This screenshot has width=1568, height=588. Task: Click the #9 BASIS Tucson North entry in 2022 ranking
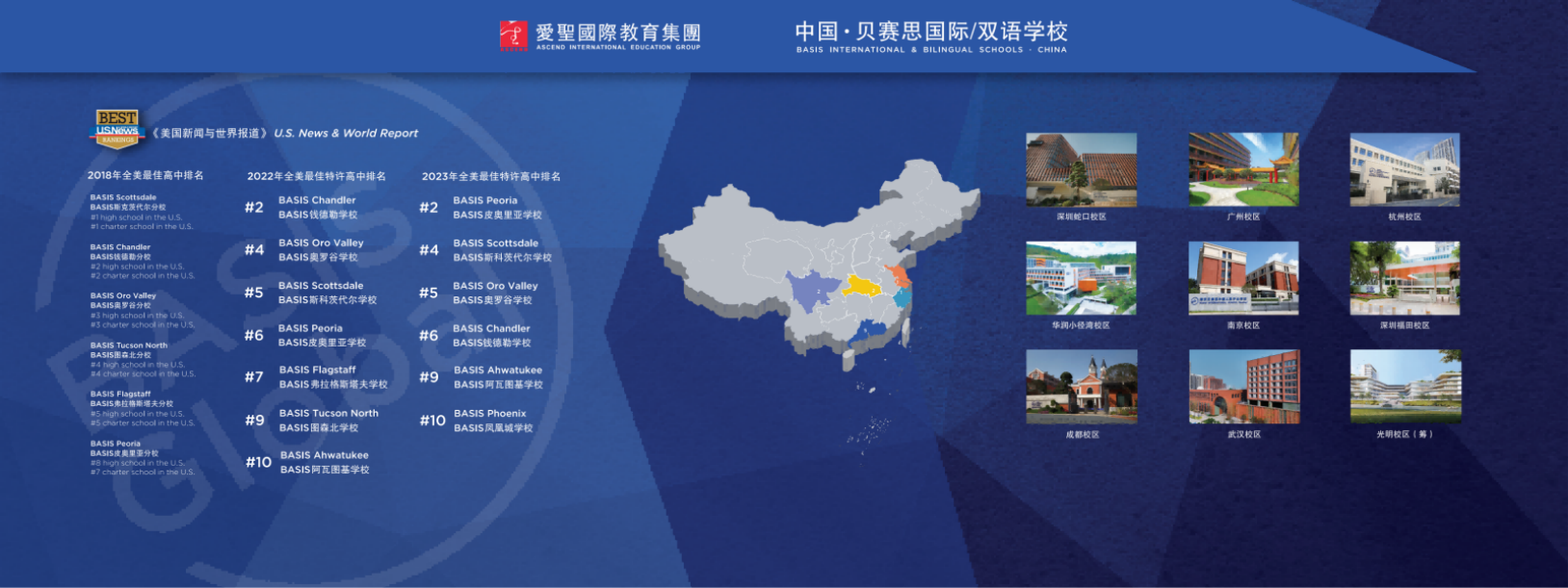[x=312, y=421]
